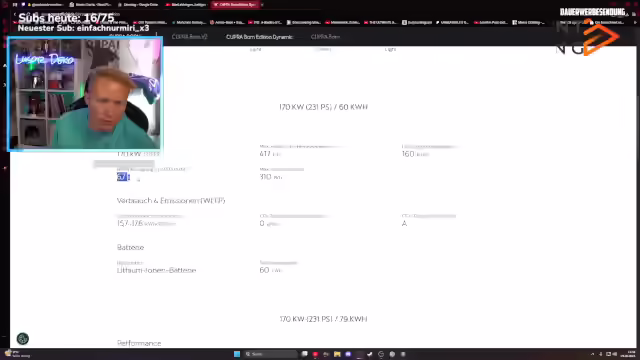Click the circular chat widget icon bottom-left
This screenshot has height=360, width=640.
23,338
